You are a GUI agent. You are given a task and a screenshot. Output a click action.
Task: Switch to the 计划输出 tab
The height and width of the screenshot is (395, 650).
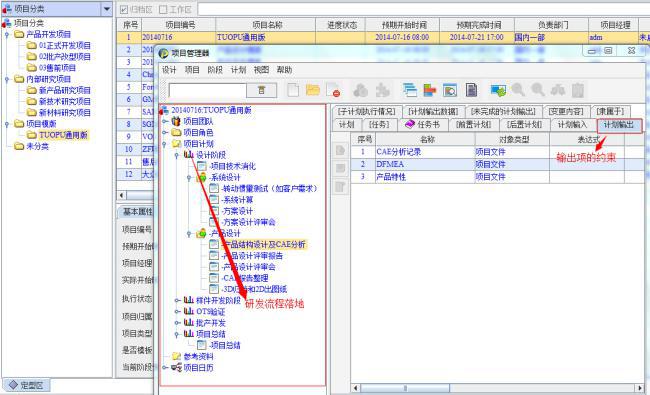(619, 125)
